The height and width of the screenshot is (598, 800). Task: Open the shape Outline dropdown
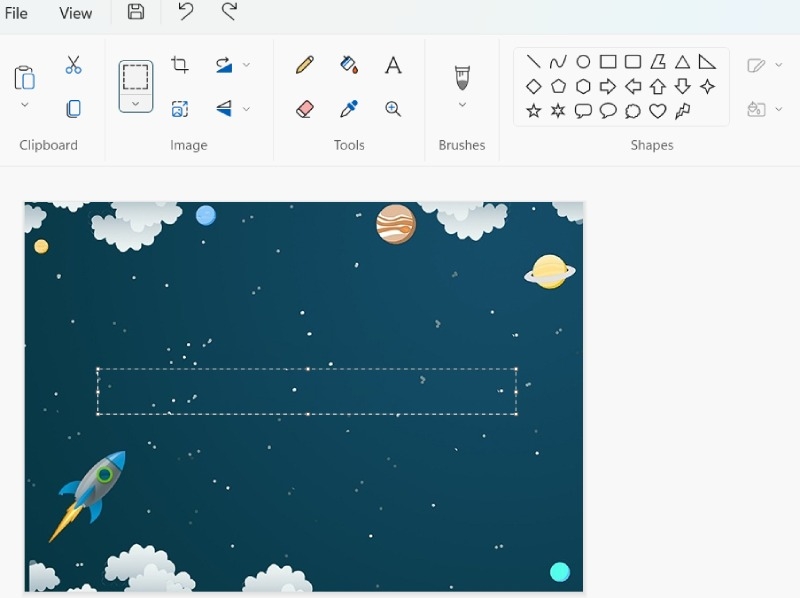779,65
